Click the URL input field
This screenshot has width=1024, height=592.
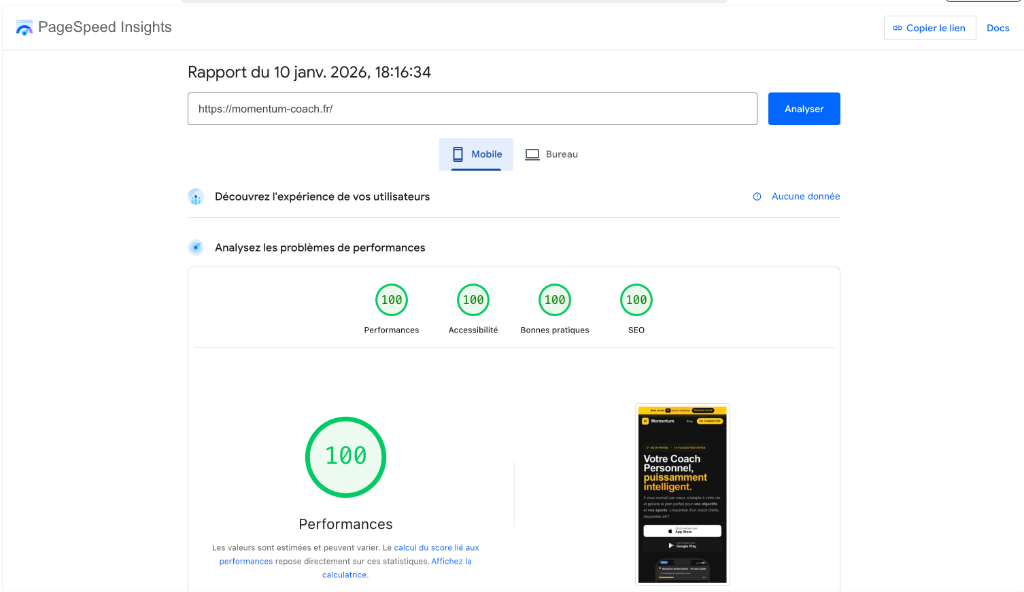[472, 109]
